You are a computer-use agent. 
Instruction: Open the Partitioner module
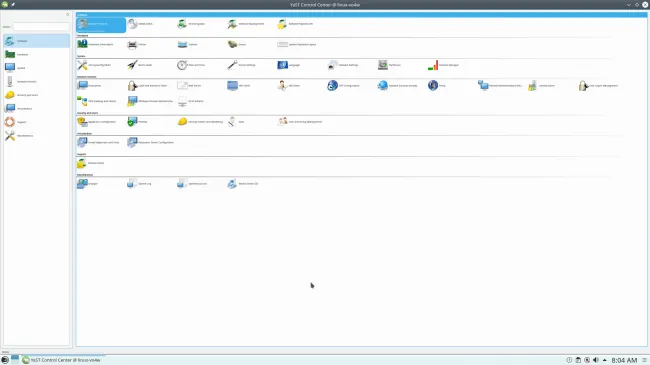(x=389, y=65)
